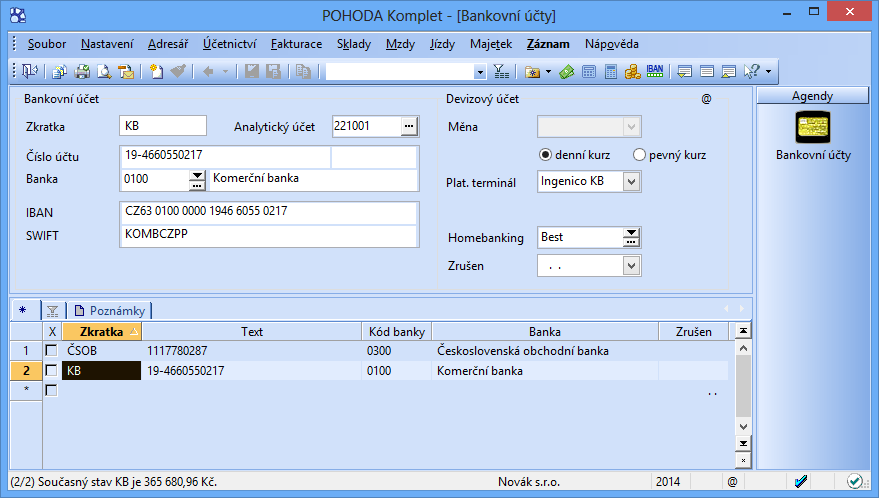Click the second calculator toolbar icon
The height and width of the screenshot is (498, 879).
pyautogui.click(x=611, y=72)
